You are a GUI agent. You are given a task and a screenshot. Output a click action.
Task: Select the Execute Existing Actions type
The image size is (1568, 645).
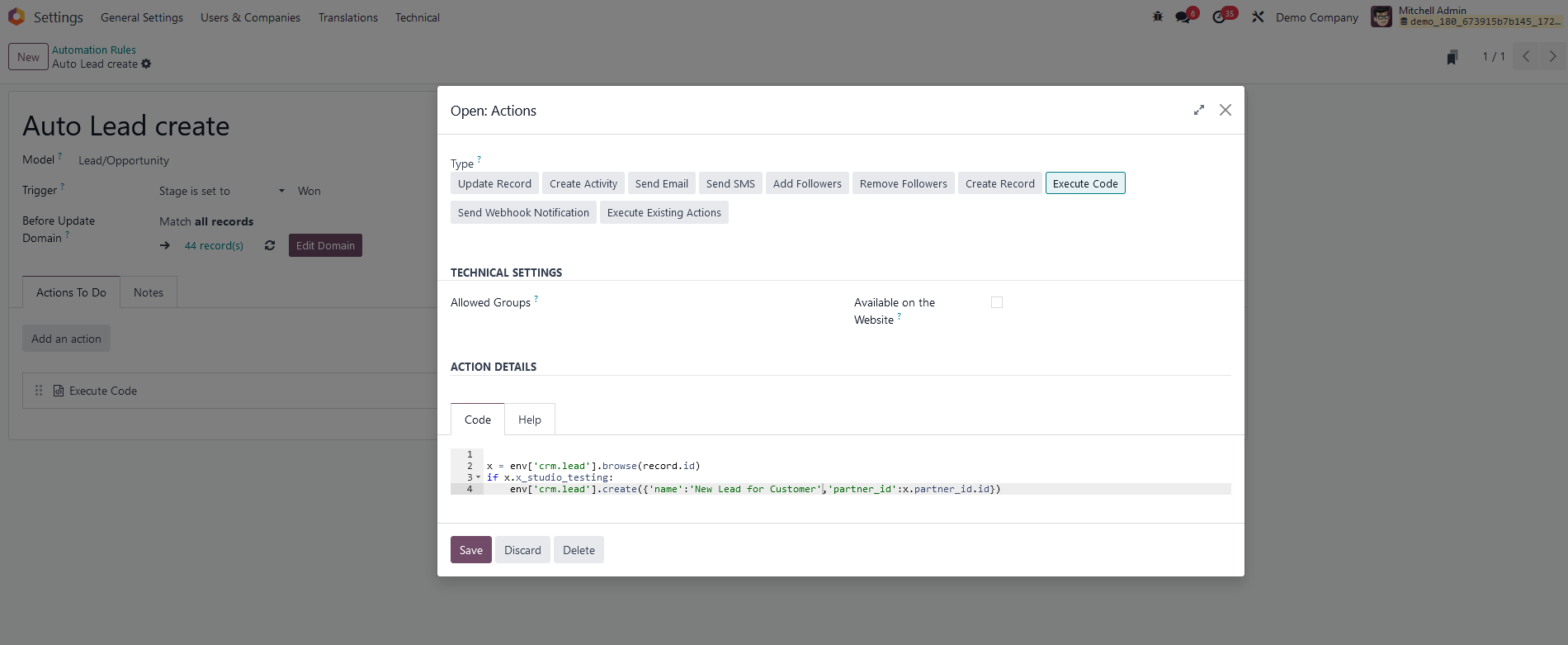(664, 212)
